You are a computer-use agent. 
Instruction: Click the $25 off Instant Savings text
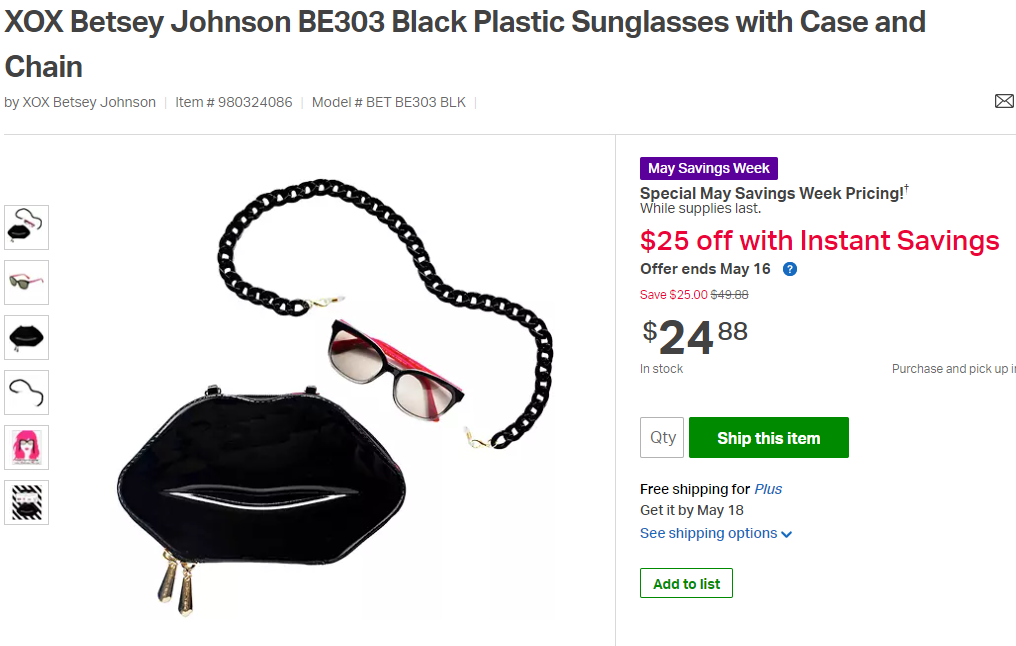coord(819,241)
